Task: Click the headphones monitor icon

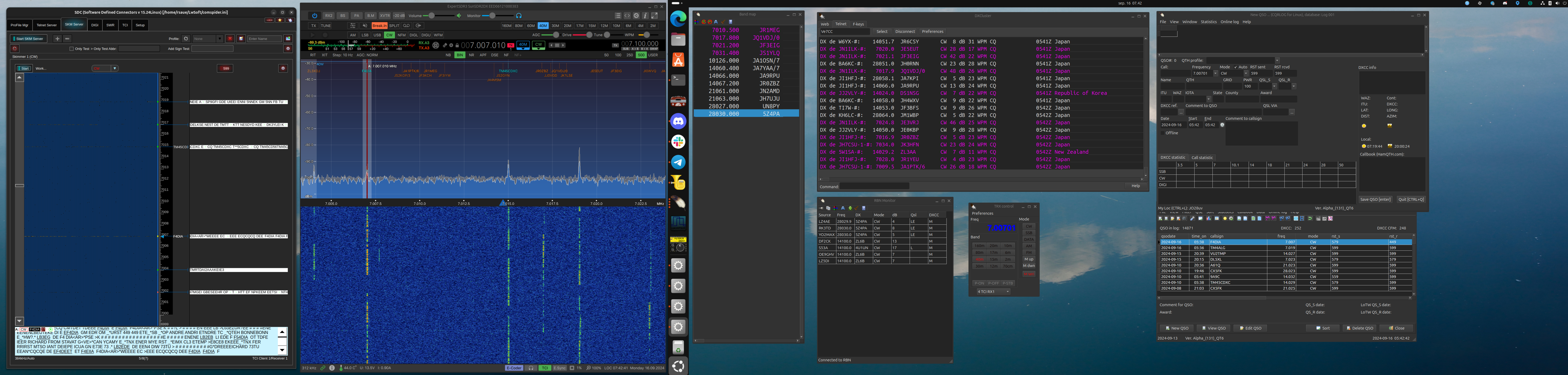Action: [518, 16]
